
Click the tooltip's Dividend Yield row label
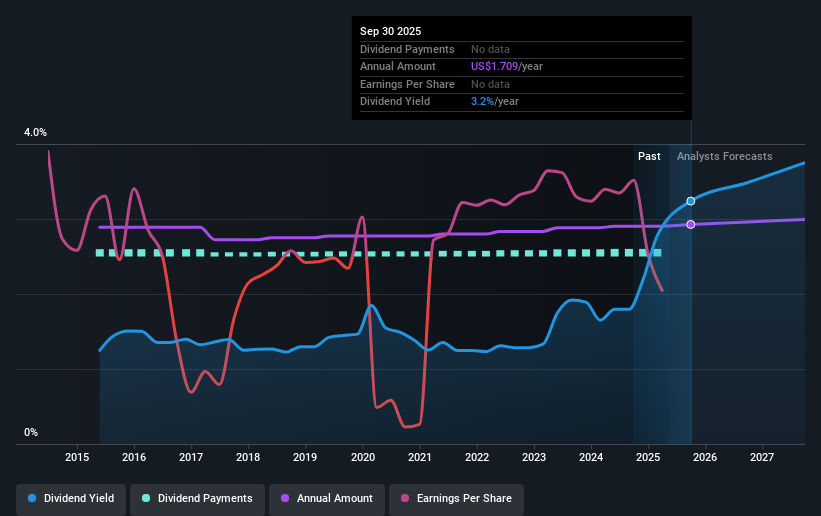pos(395,102)
